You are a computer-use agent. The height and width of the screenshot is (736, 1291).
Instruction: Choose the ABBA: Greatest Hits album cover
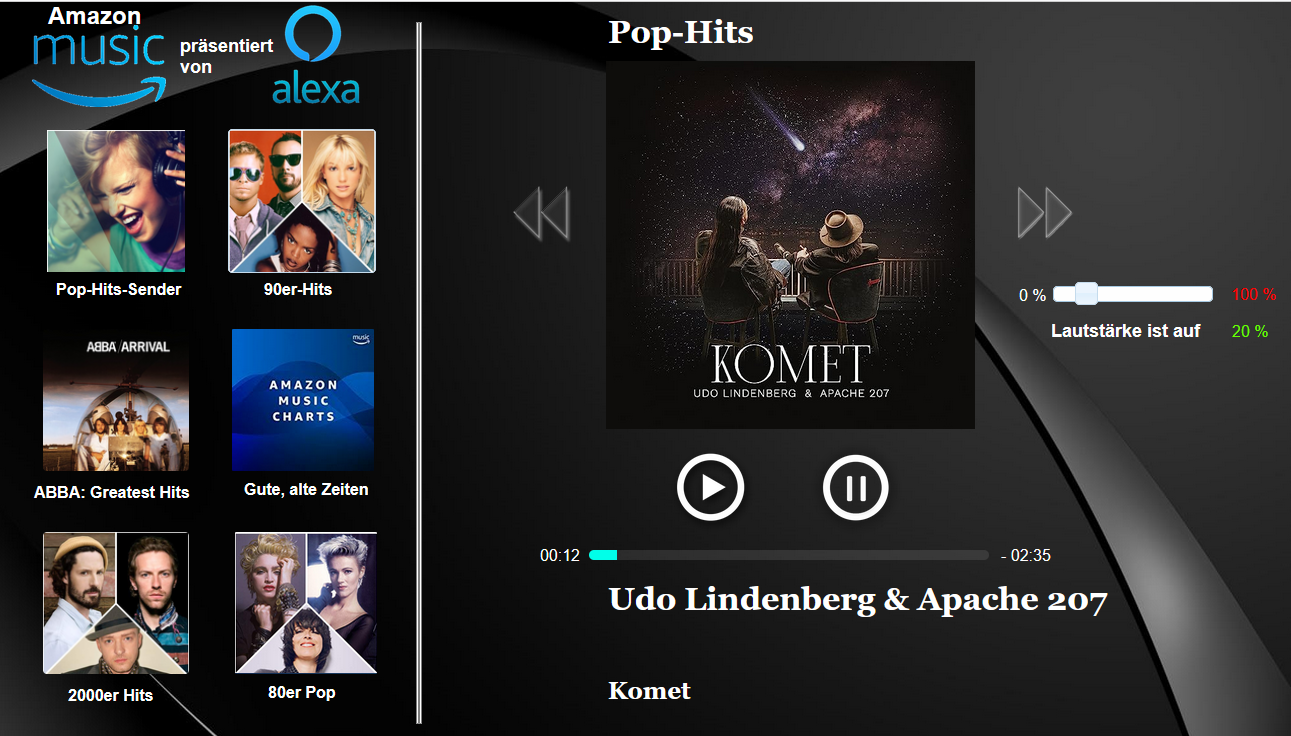[x=116, y=400]
